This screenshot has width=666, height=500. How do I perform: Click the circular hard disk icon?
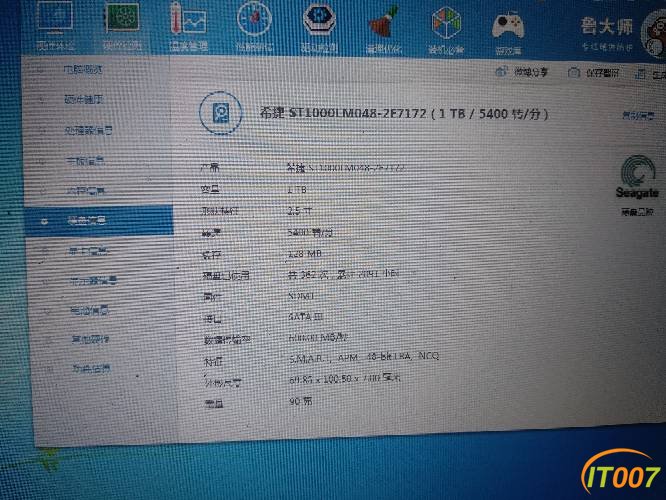(221, 113)
